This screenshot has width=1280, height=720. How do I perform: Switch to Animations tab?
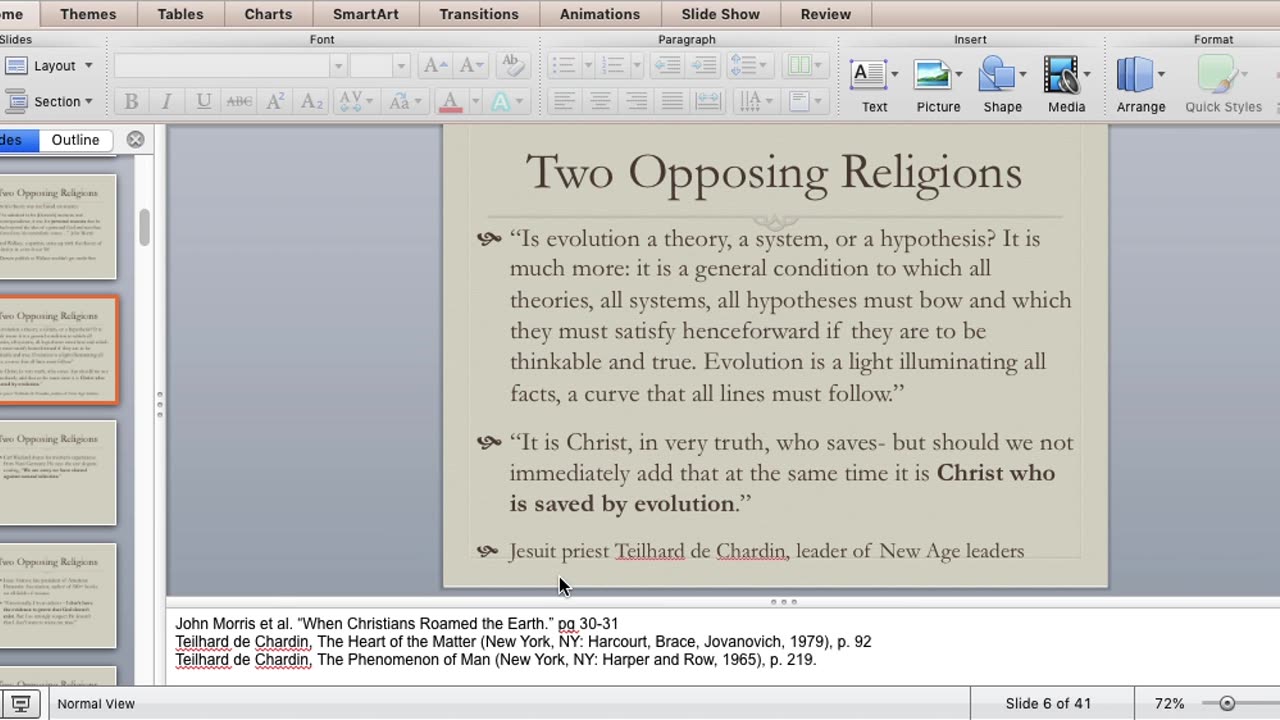point(602,14)
